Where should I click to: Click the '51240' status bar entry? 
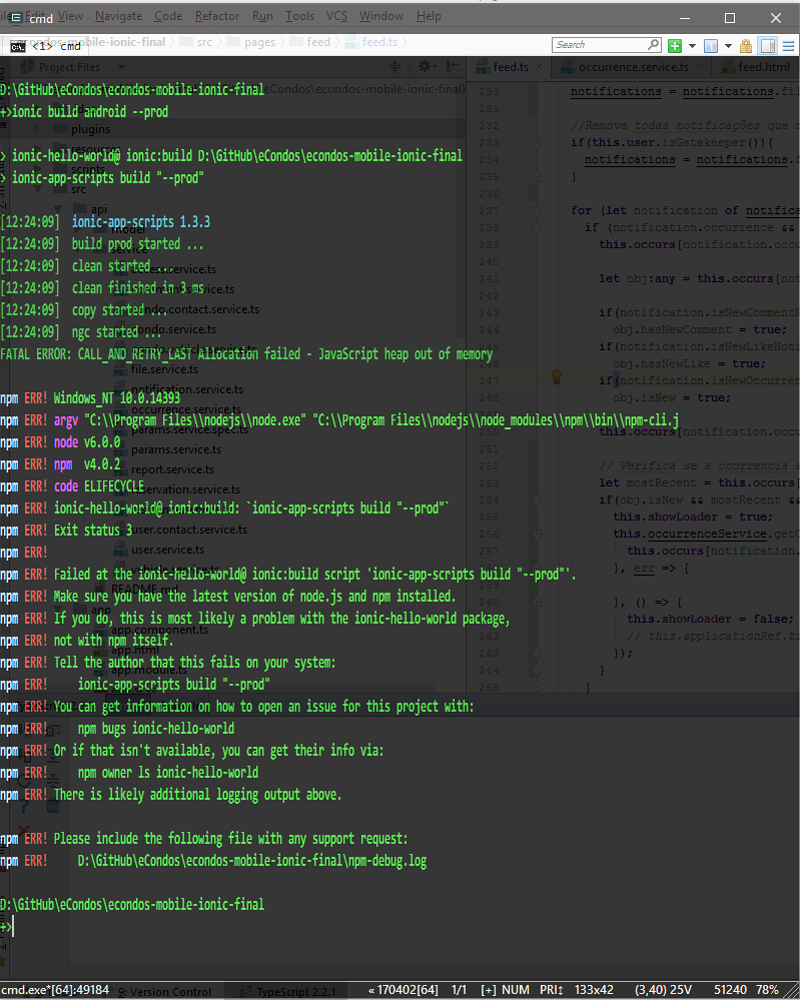tap(730, 990)
